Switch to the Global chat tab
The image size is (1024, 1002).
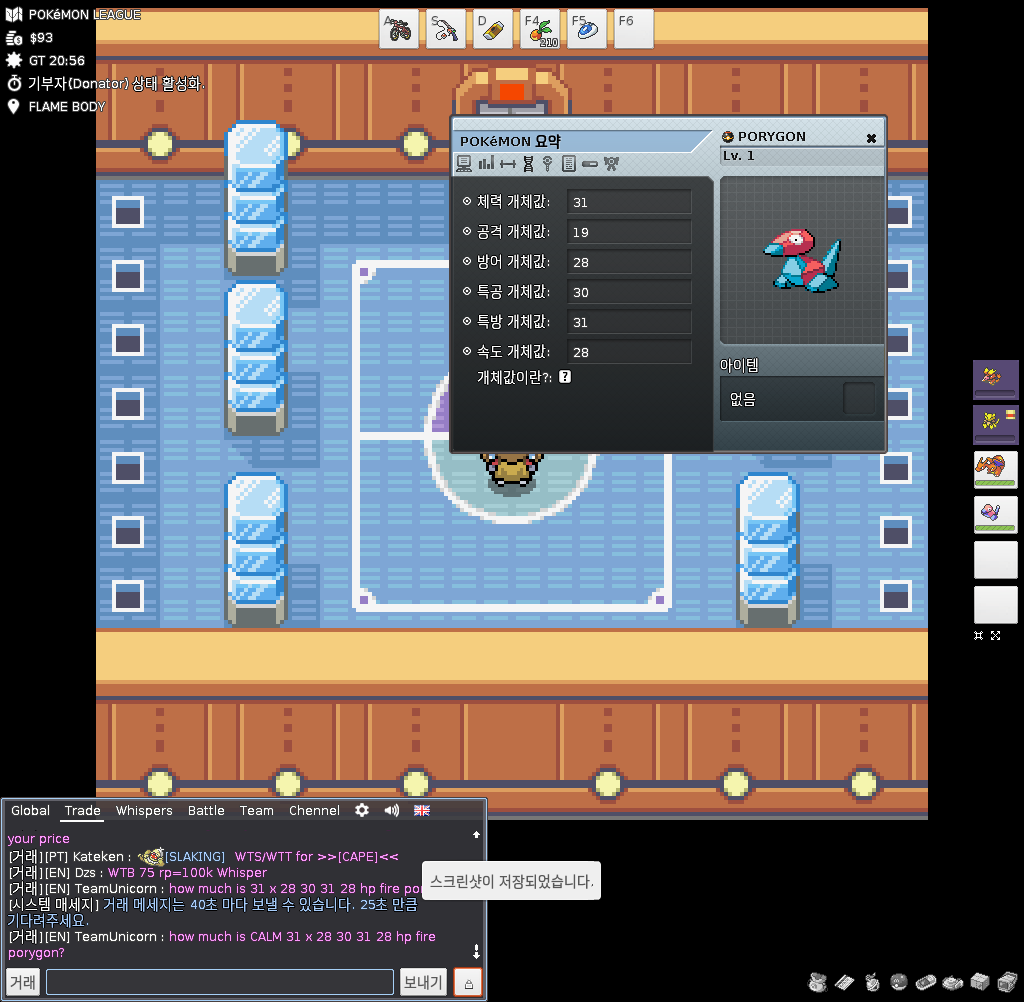31,810
